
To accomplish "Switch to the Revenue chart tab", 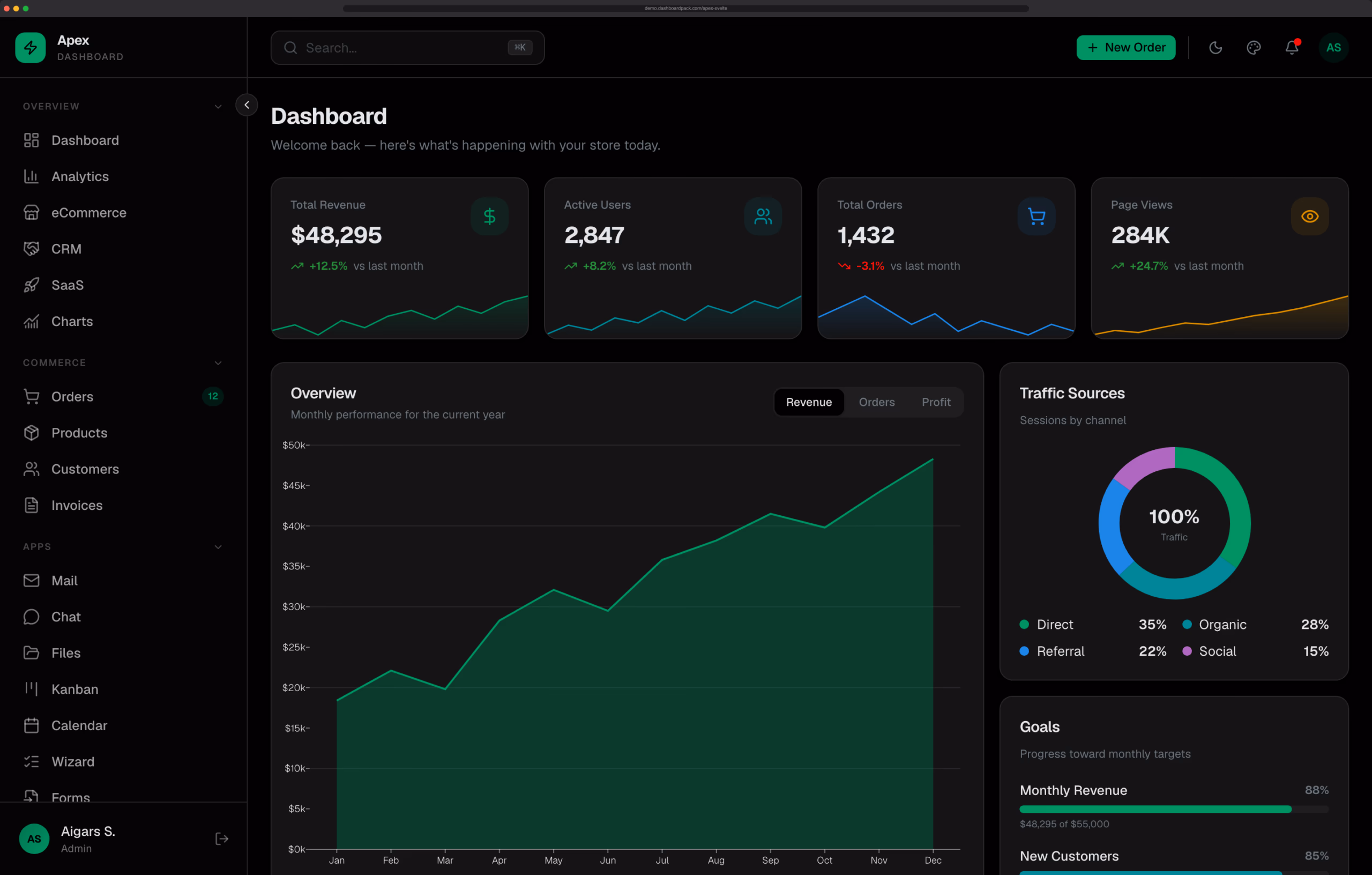I will tap(809, 402).
